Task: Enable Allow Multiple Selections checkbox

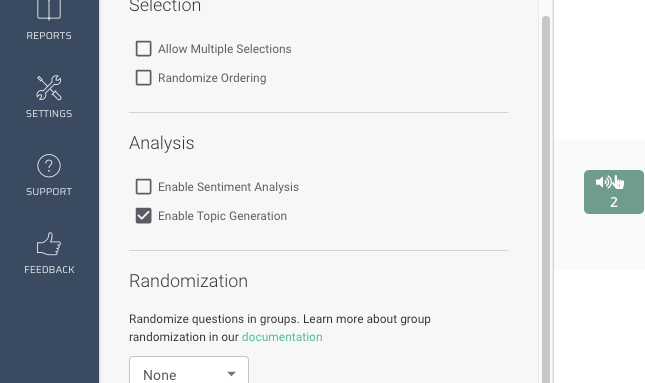Action: point(144,49)
